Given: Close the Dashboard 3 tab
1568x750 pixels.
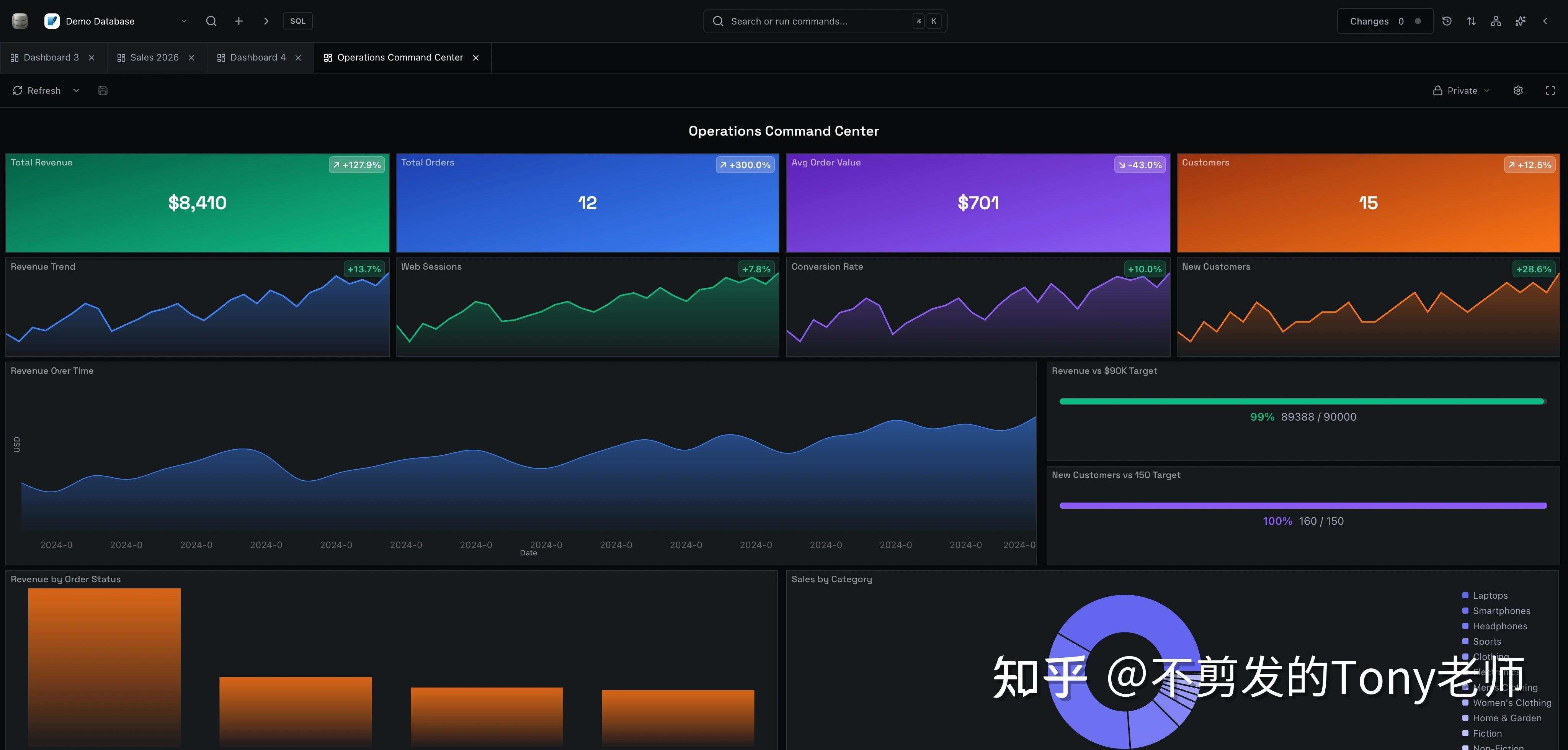Looking at the screenshot, I should tap(91, 58).
